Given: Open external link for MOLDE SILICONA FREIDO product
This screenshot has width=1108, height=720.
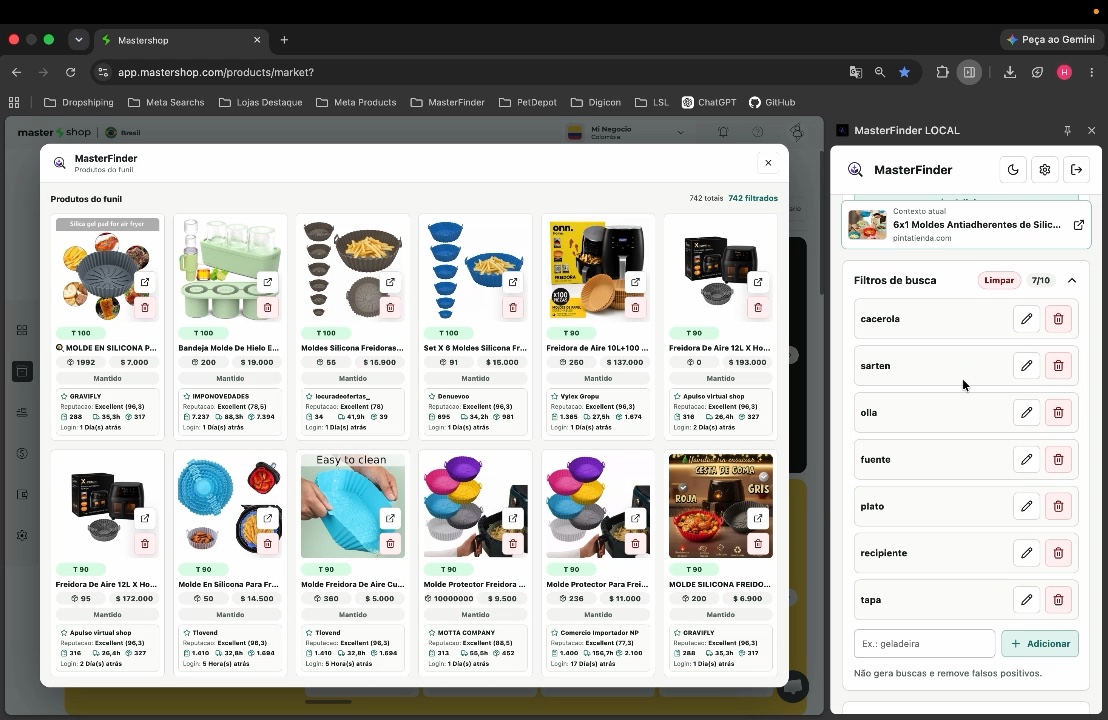Looking at the screenshot, I should (758, 518).
